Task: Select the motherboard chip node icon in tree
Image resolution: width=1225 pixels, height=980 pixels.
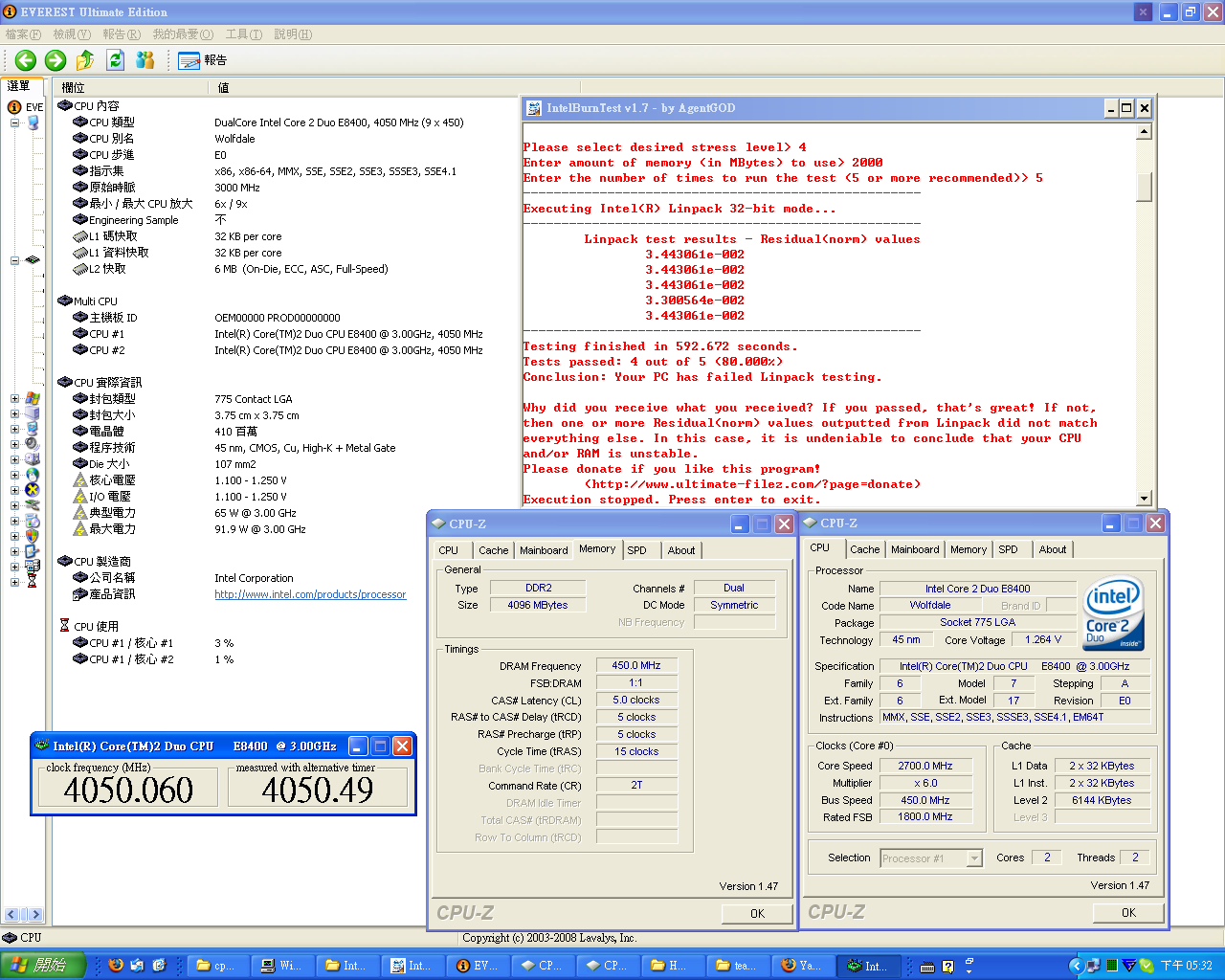Action: coord(33,260)
